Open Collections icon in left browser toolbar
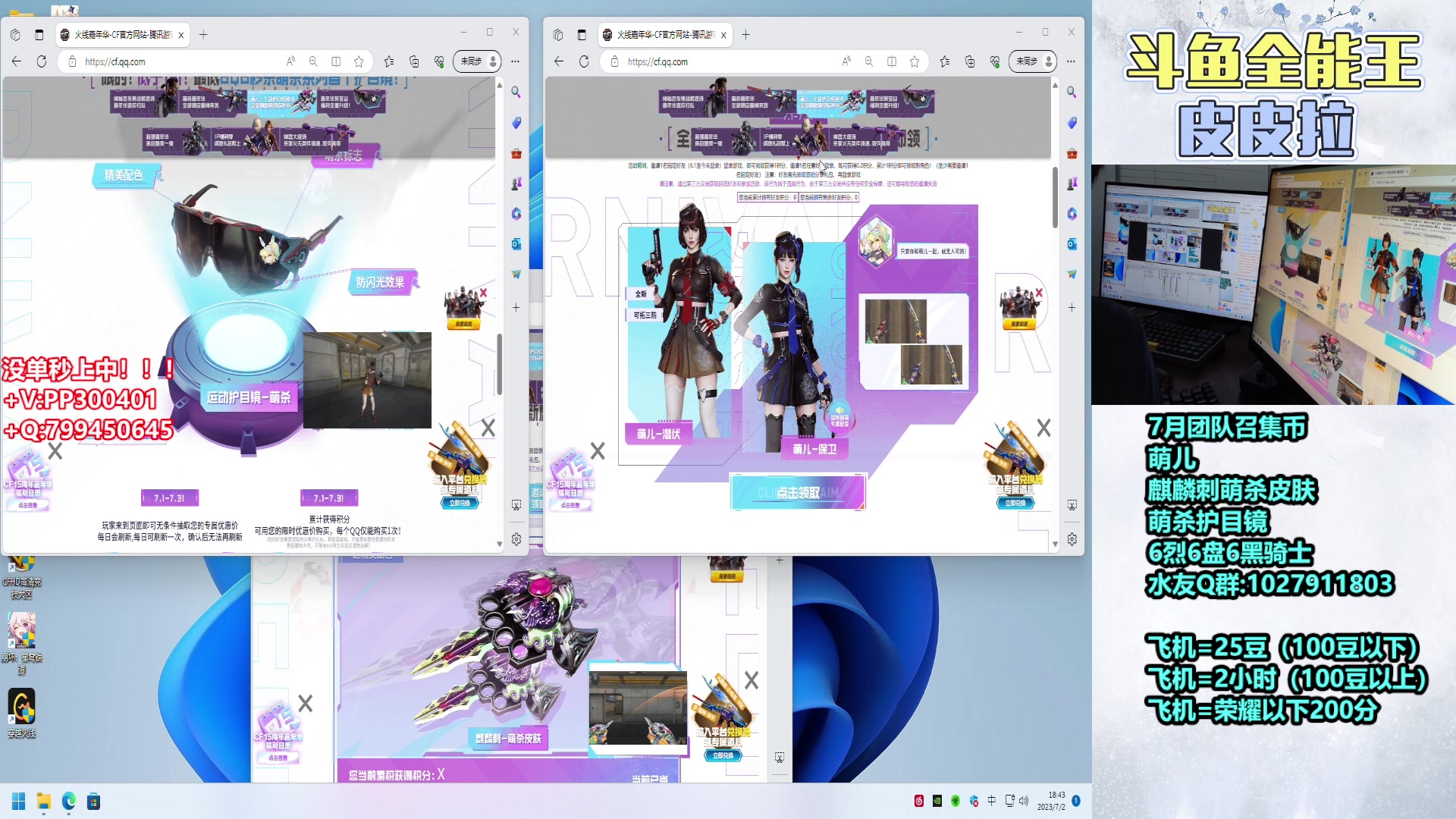Viewport: 1456px width, 819px height. (414, 61)
